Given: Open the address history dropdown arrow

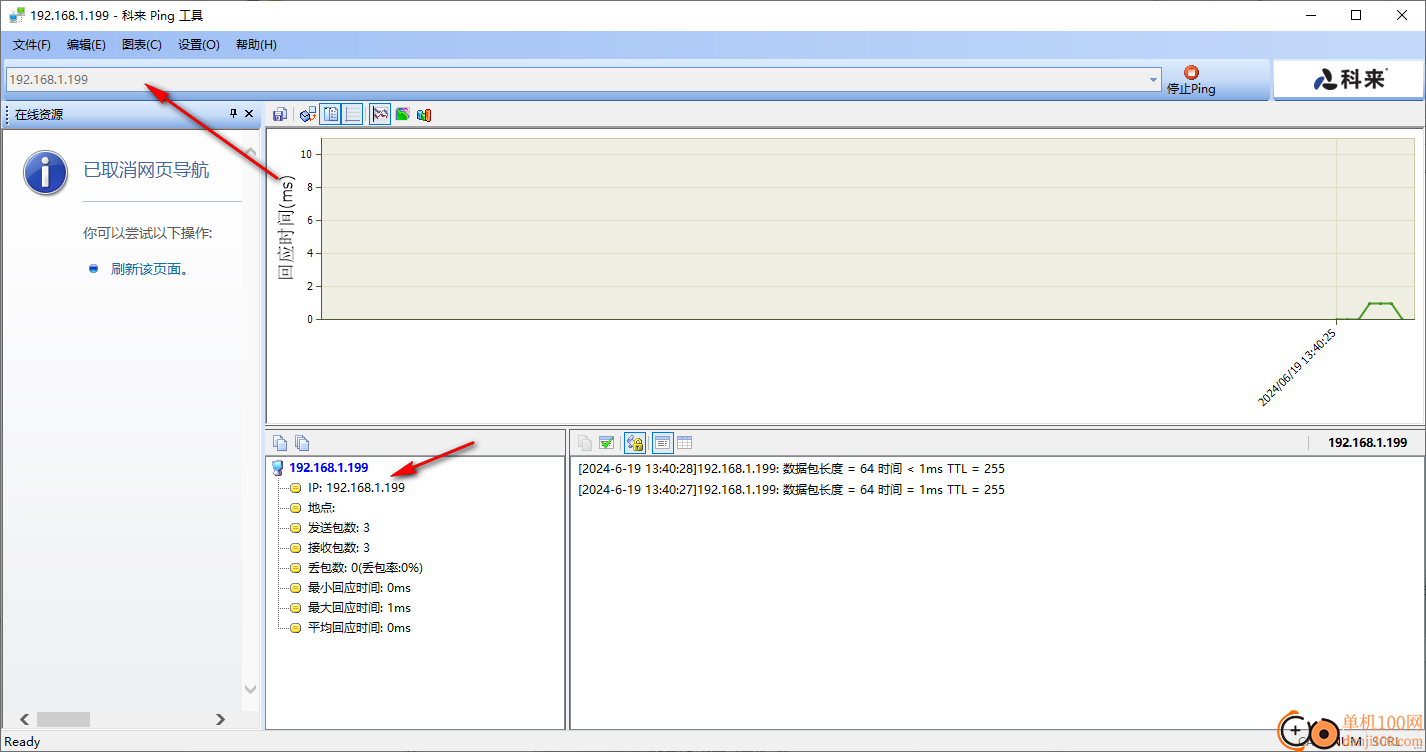Looking at the screenshot, I should coord(1154,79).
